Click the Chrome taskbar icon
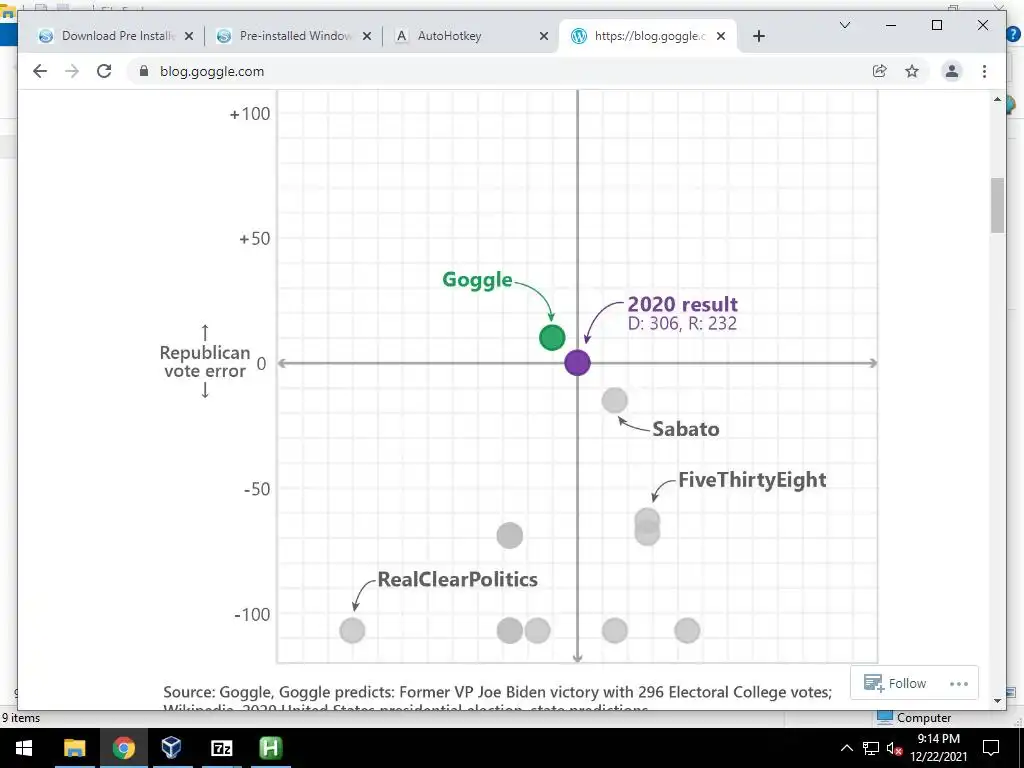 [x=123, y=748]
